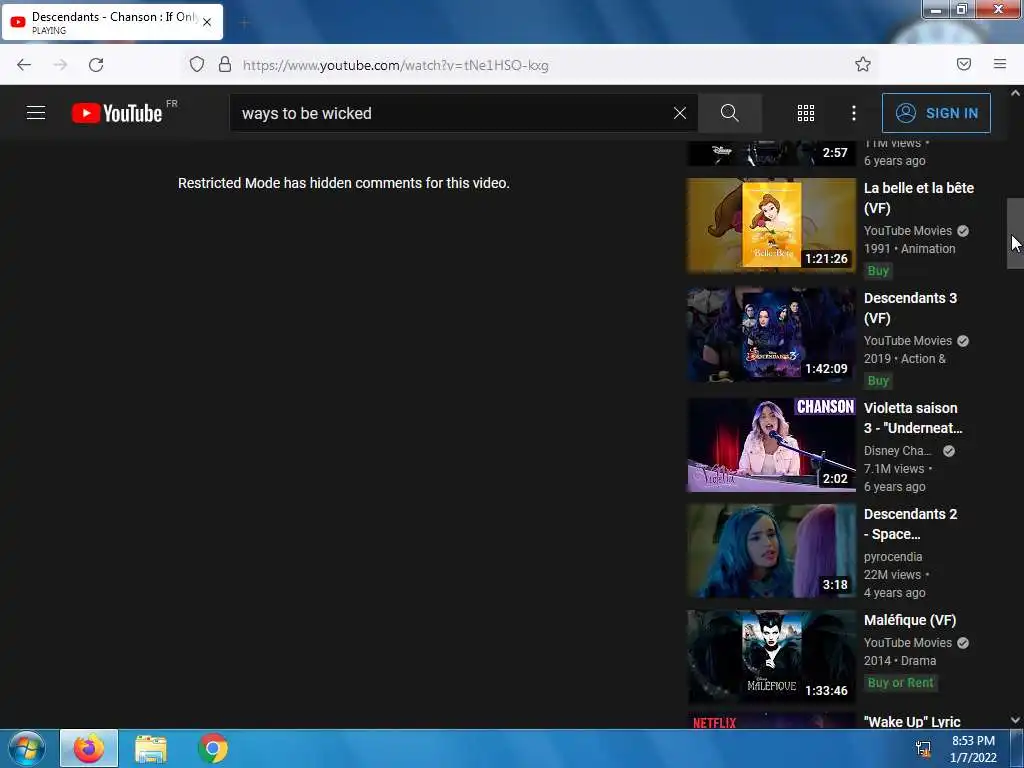Click the tracking protection shield icon
Screen dimensions: 1024x768
pyautogui.click(x=197, y=64)
